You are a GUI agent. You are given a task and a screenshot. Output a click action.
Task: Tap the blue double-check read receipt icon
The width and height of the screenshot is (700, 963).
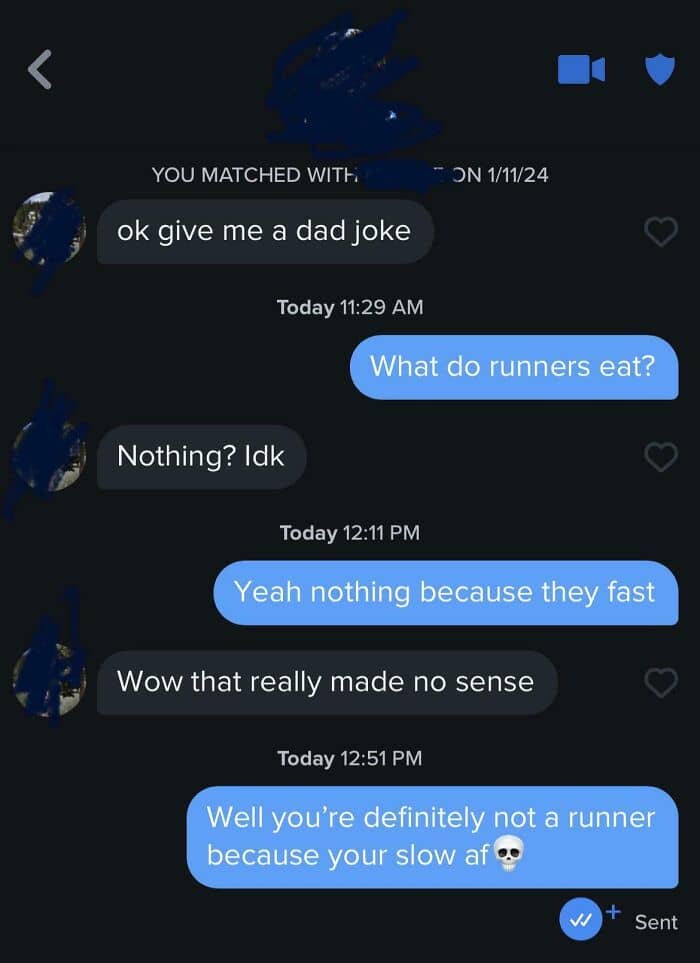pyautogui.click(x=580, y=919)
